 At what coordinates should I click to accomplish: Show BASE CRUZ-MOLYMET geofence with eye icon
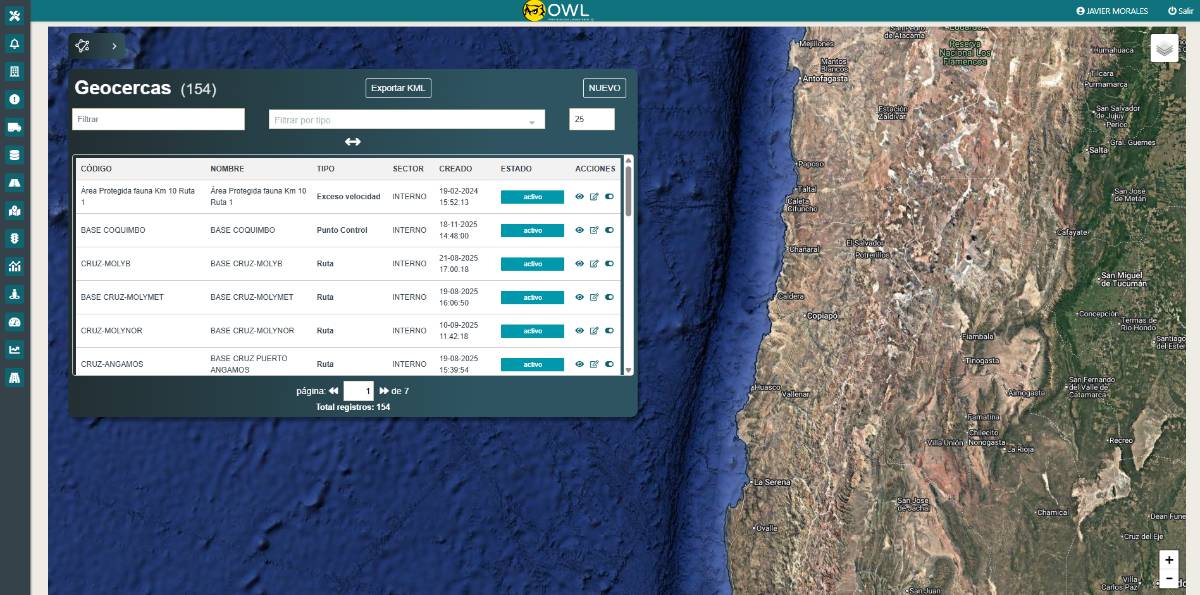579,298
